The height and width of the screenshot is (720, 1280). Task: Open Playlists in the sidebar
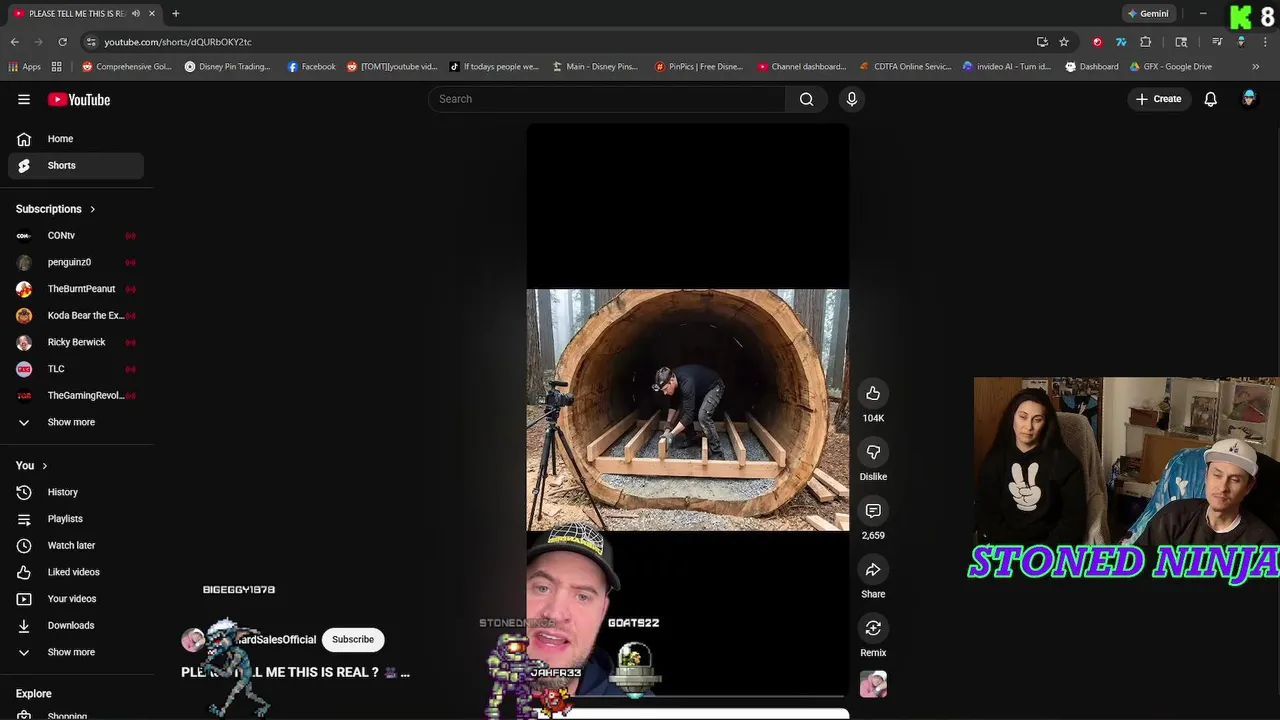[76, 519]
